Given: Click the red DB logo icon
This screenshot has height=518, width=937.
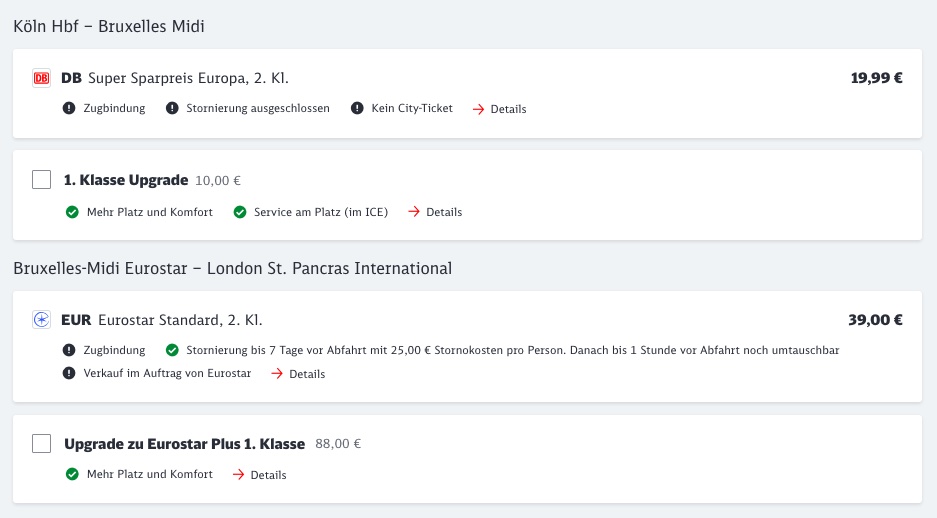Looking at the screenshot, I should (41, 78).
